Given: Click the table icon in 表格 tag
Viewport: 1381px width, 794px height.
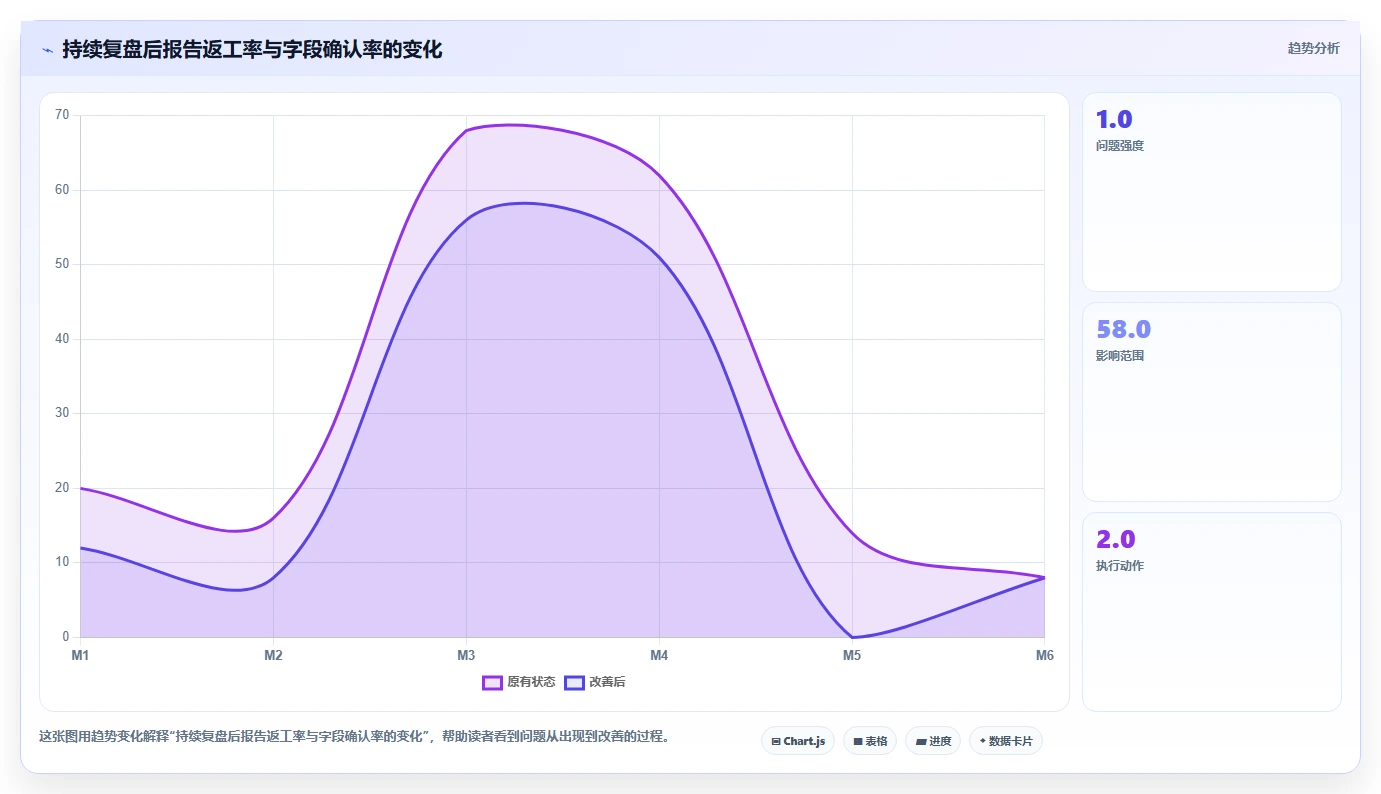Looking at the screenshot, I should pos(857,742).
